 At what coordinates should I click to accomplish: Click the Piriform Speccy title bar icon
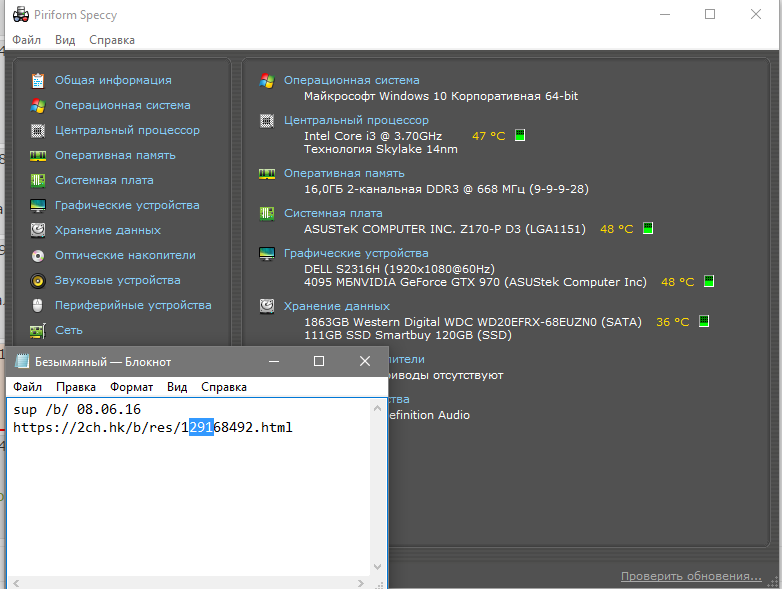[x=21, y=15]
